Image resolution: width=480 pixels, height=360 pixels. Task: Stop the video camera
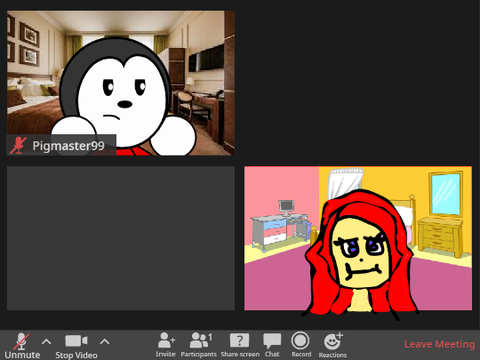pyautogui.click(x=76, y=346)
